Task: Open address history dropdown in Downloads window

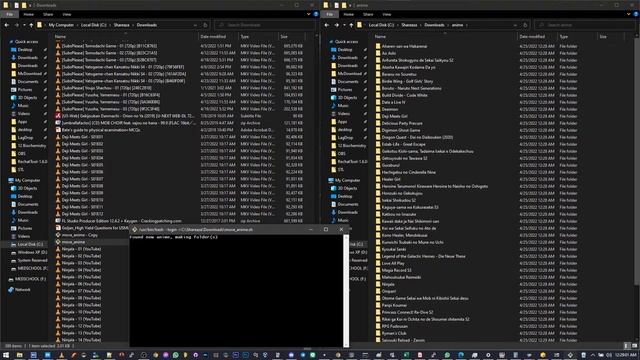Action: [195, 25]
